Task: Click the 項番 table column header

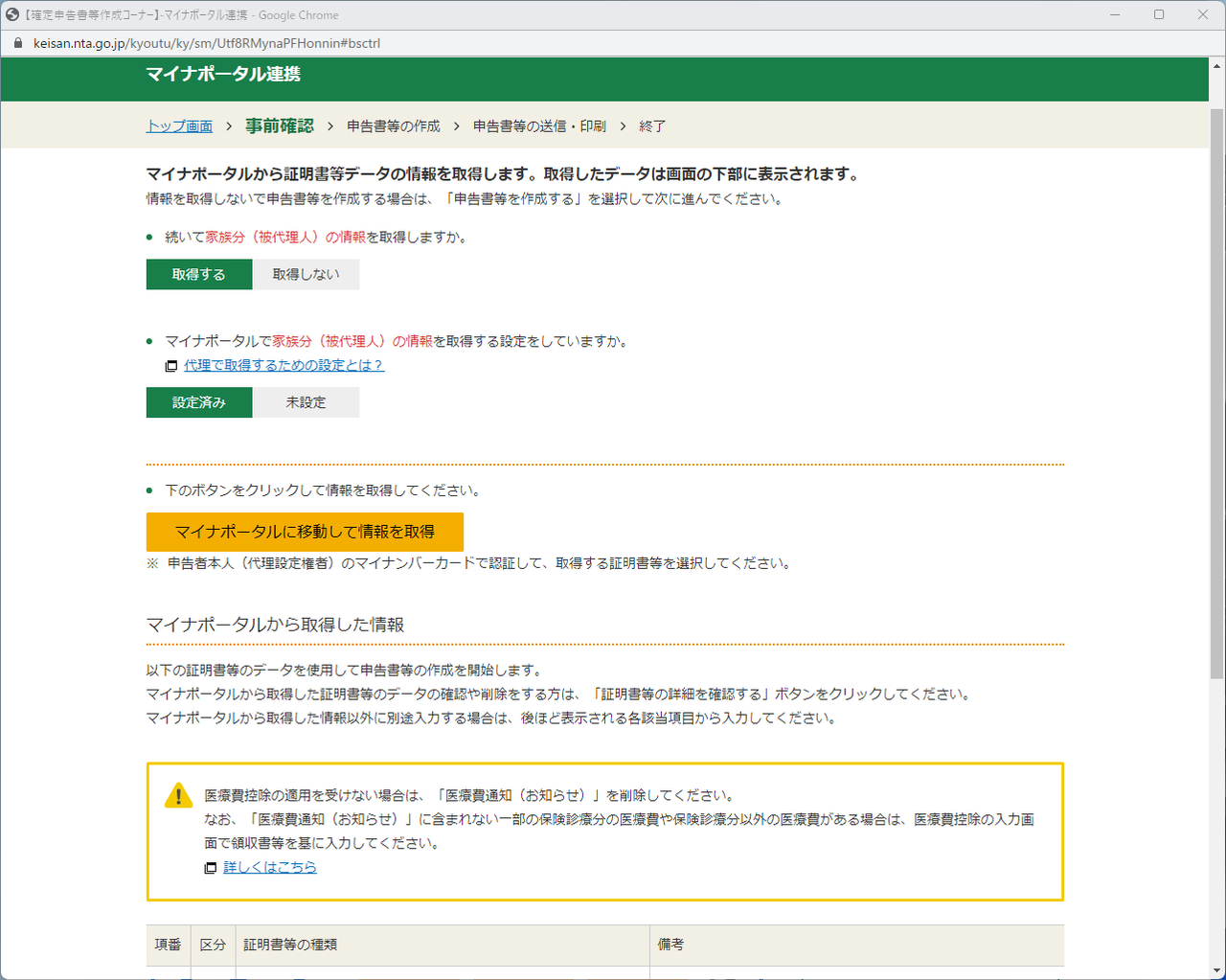Action: [169, 945]
